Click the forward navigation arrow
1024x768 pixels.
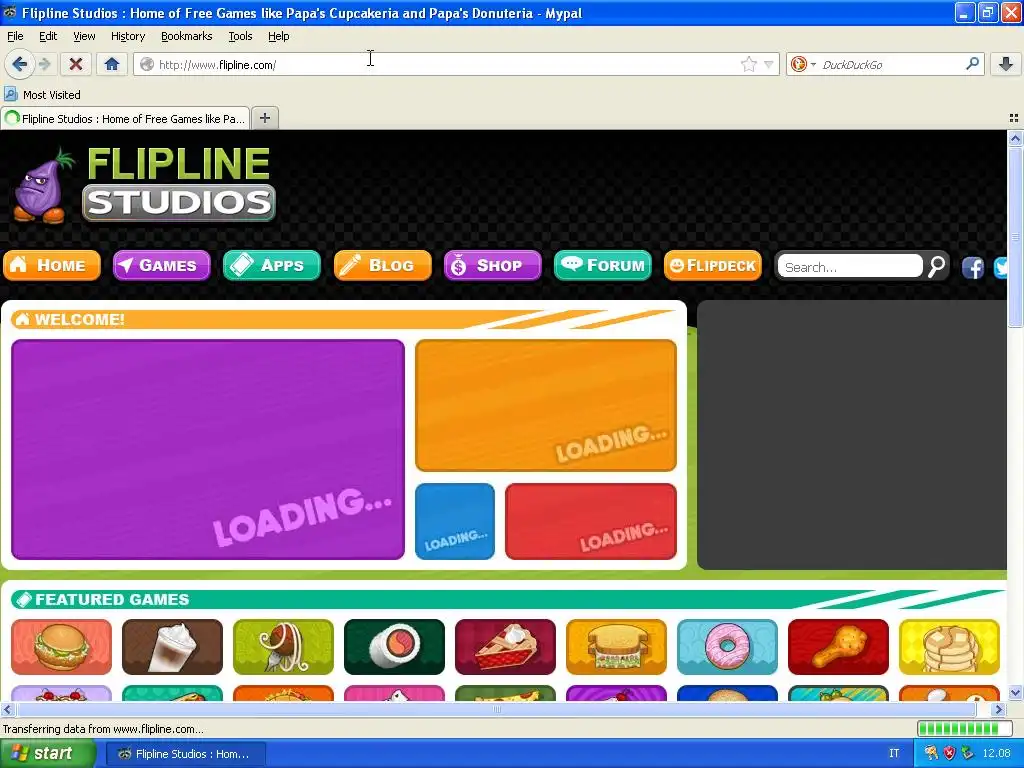[44, 64]
